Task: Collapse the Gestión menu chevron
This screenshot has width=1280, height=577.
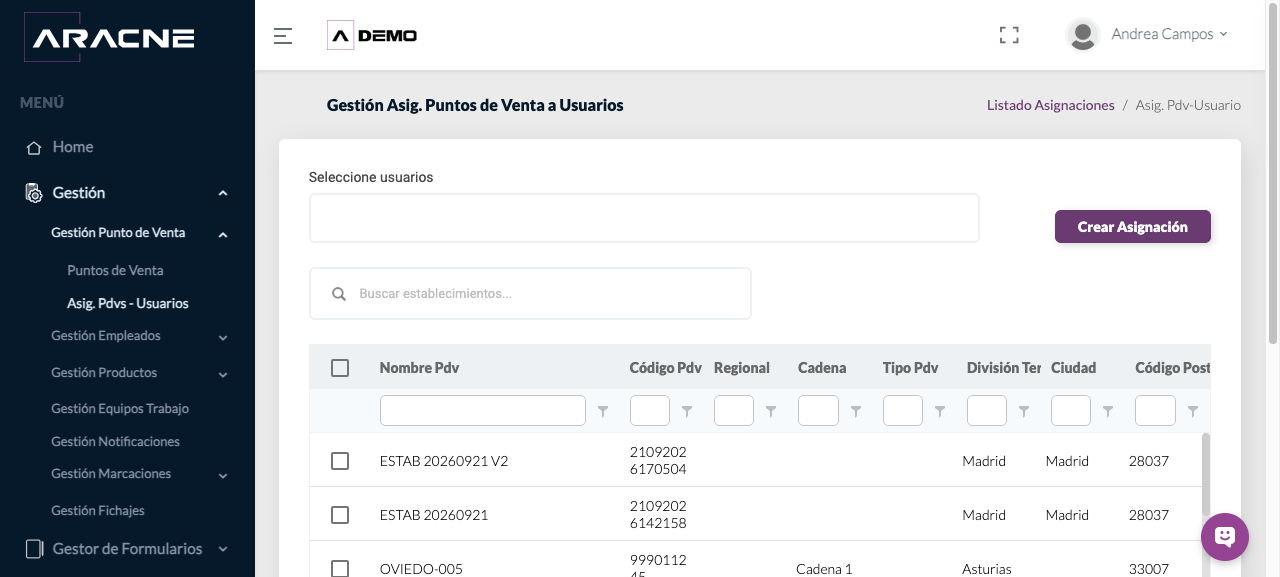Action: (223, 193)
